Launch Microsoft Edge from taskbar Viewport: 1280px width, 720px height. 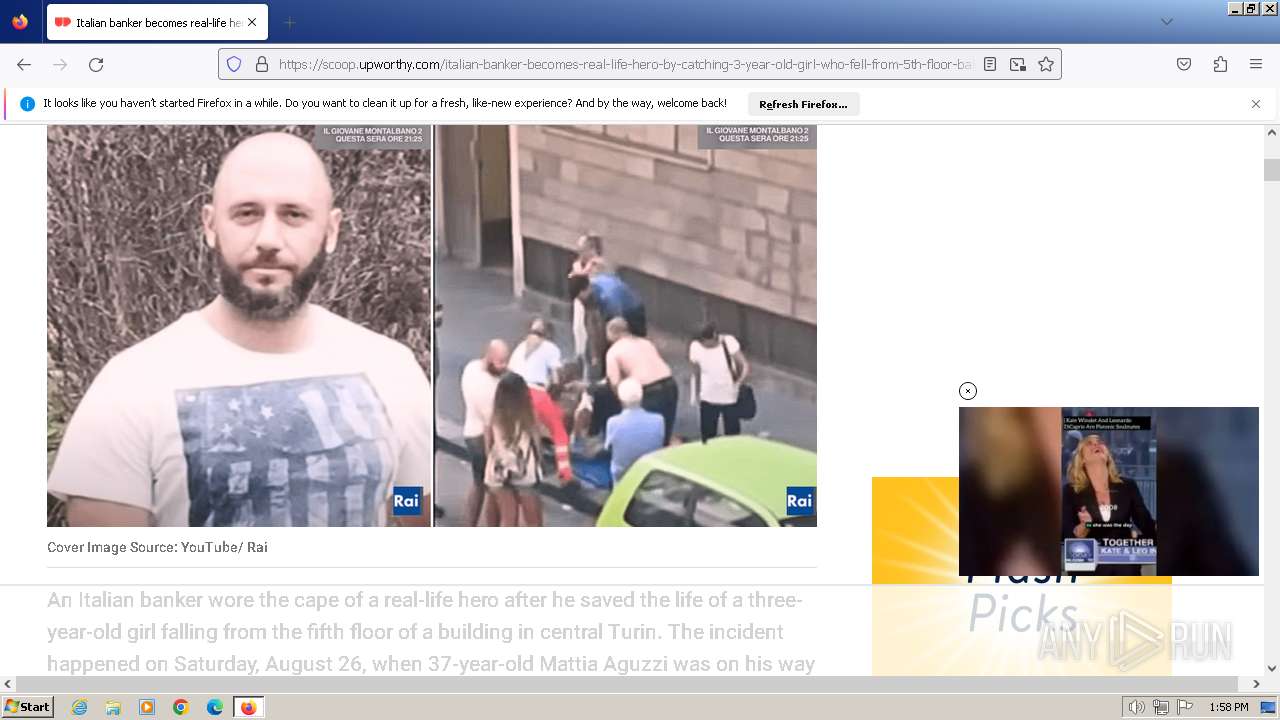(x=215, y=707)
